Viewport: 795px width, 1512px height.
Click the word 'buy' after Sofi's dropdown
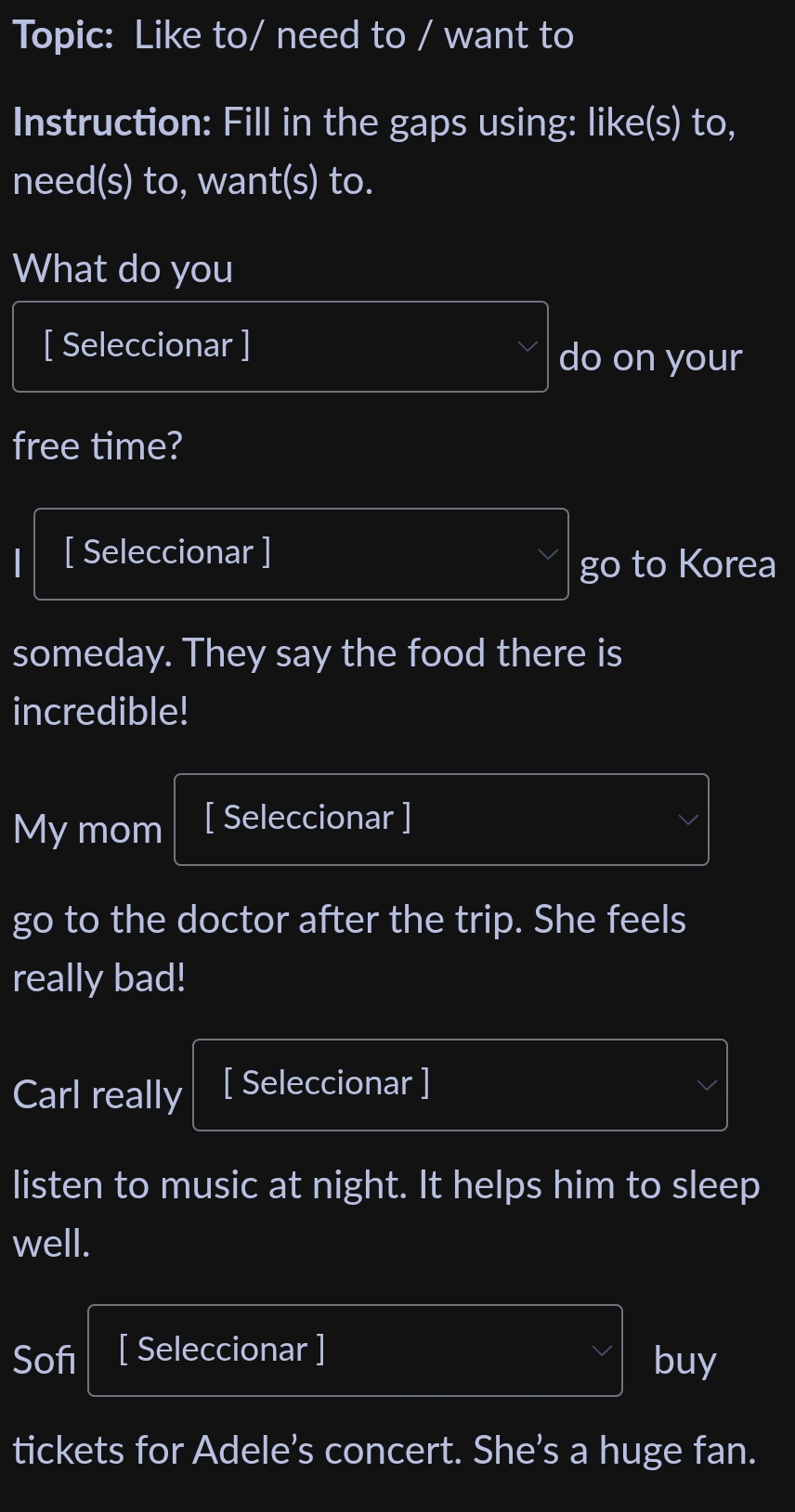[x=684, y=1361]
